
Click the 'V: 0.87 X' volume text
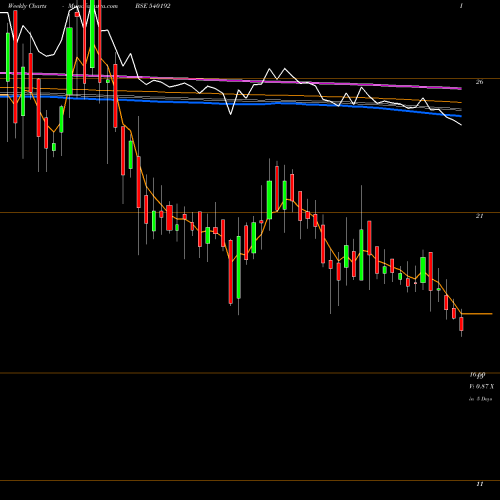click(x=482, y=387)
